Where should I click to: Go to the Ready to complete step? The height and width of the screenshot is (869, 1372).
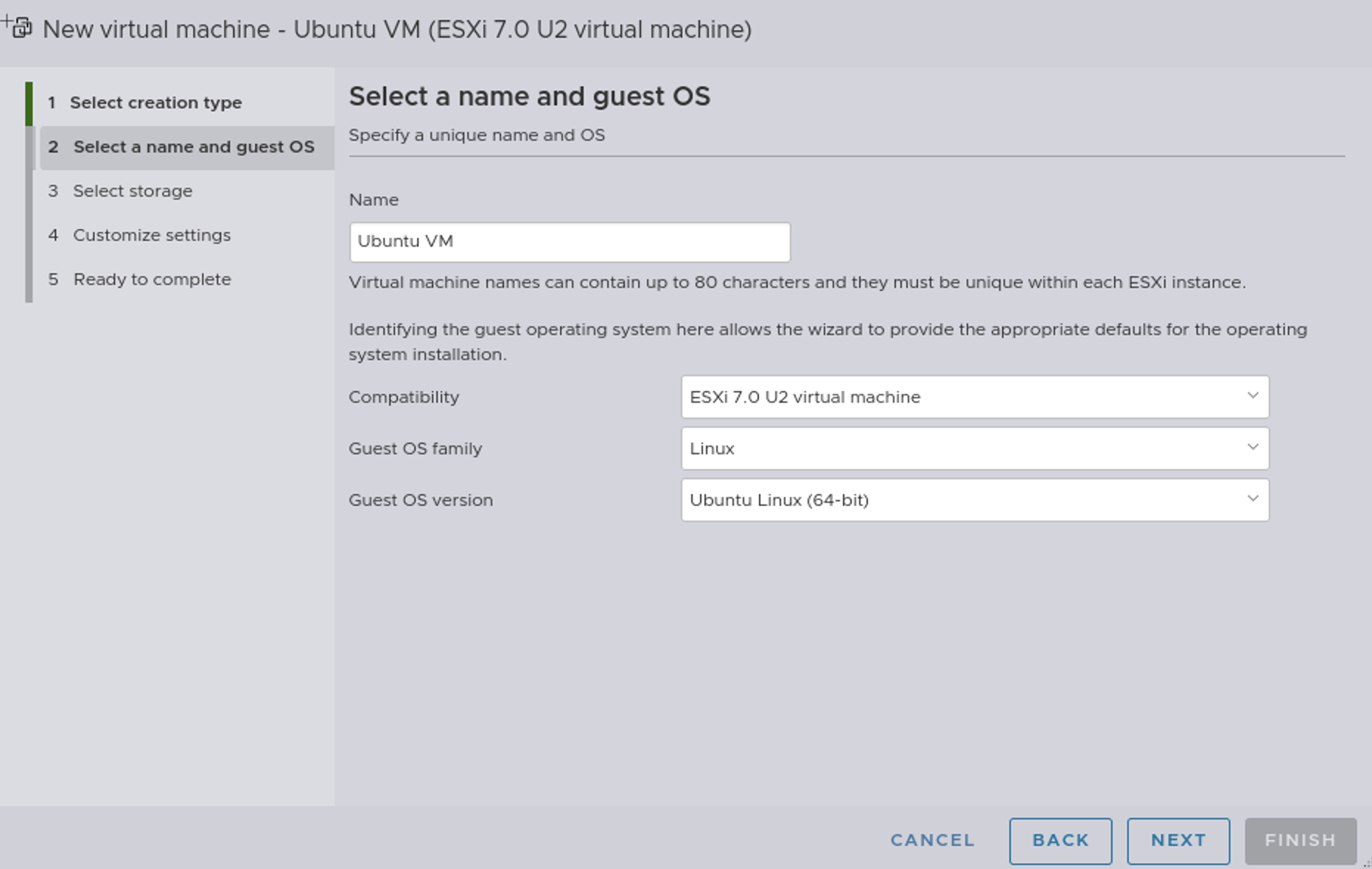pos(152,279)
